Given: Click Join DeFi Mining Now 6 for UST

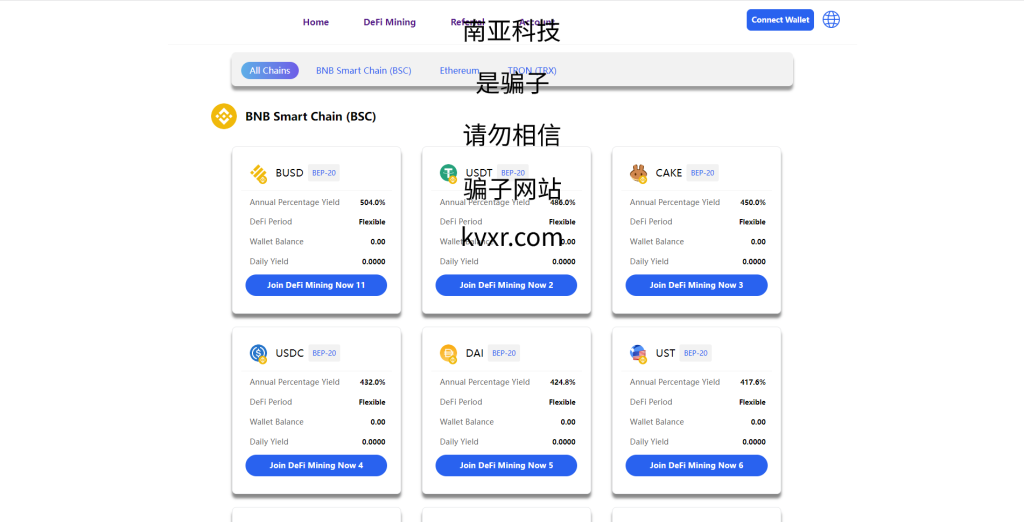Looking at the screenshot, I should click(x=696, y=466).
